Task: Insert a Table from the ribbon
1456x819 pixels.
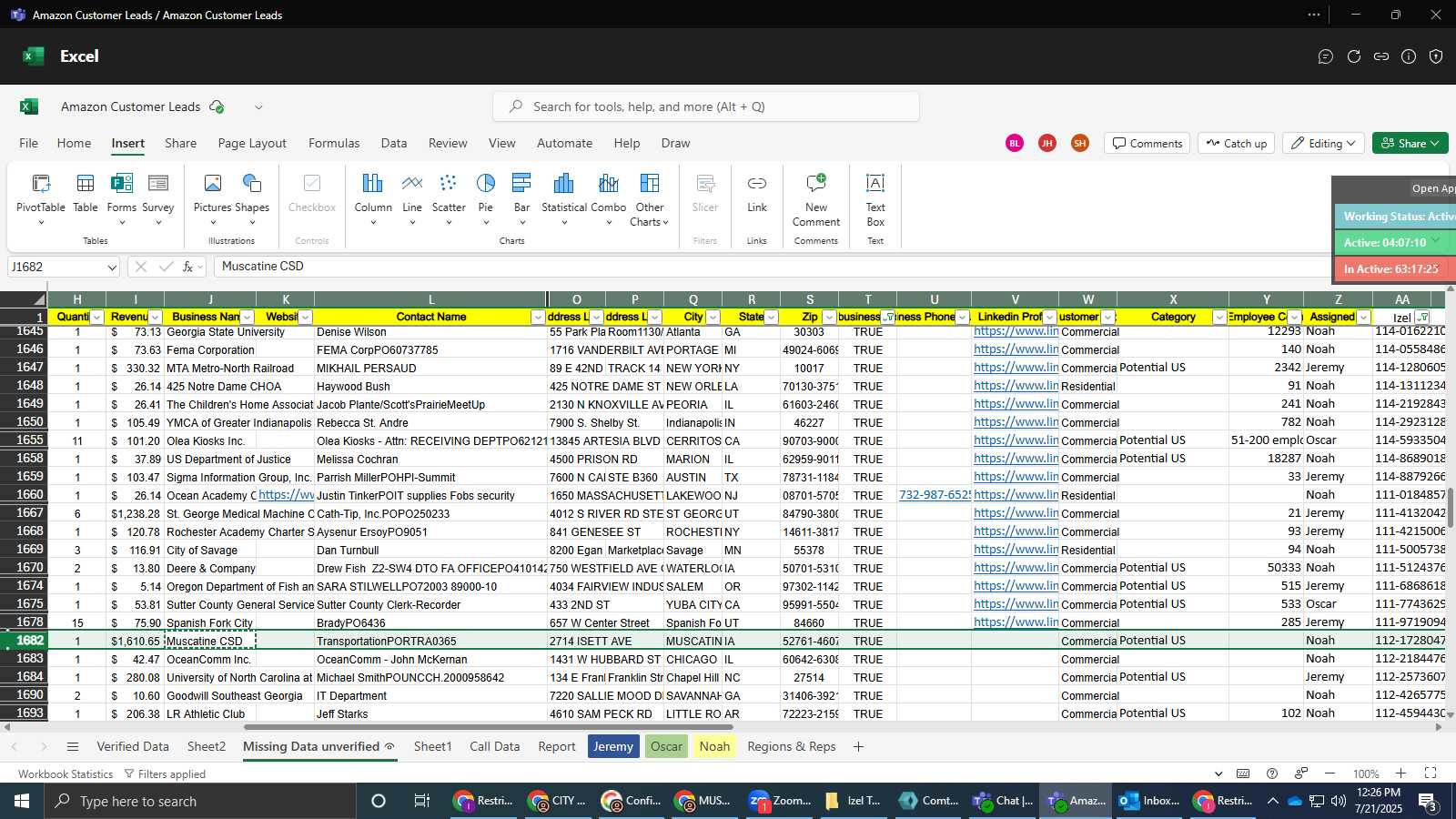Action: point(86,194)
